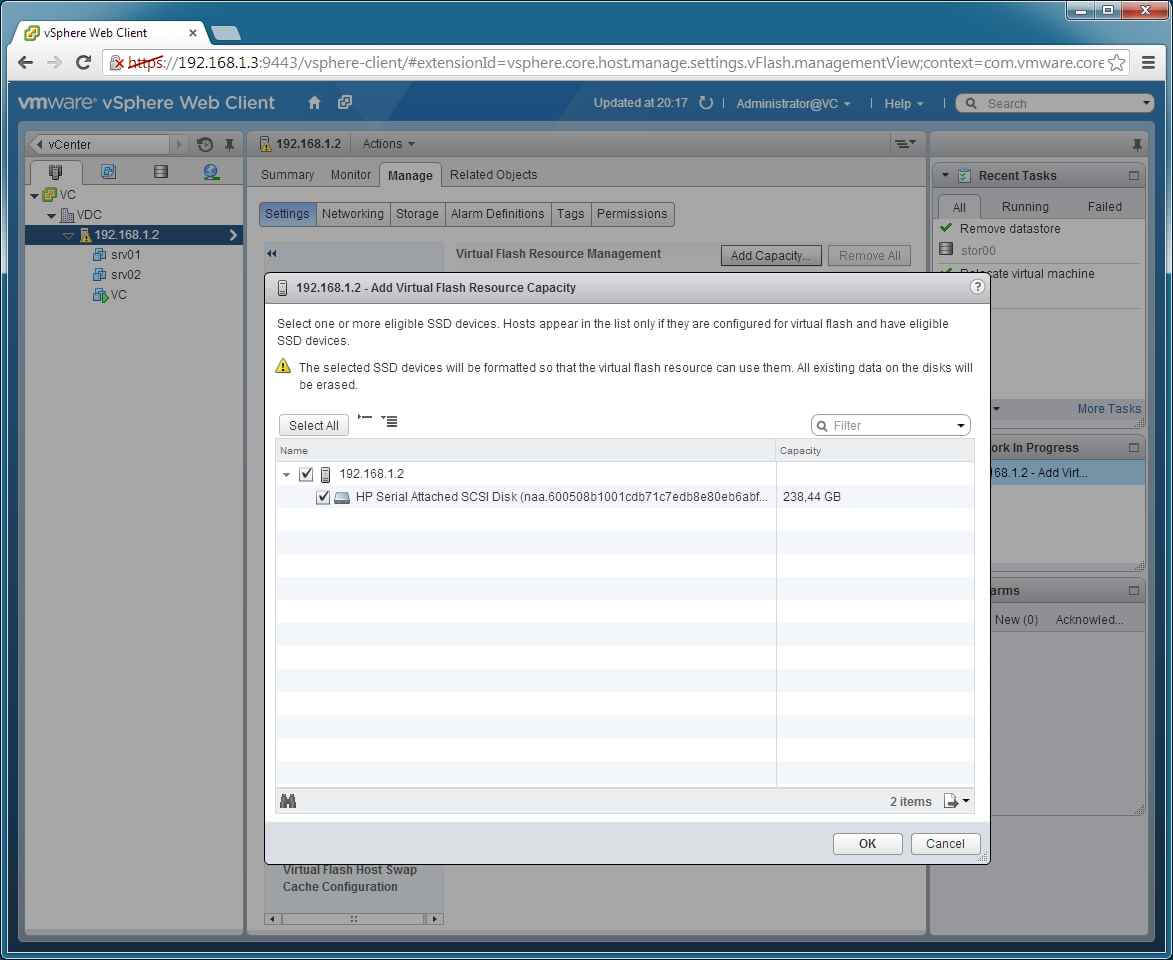Select the Networking settings tab
The height and width of the screenshot is (960, 1173).
(352, 214)
